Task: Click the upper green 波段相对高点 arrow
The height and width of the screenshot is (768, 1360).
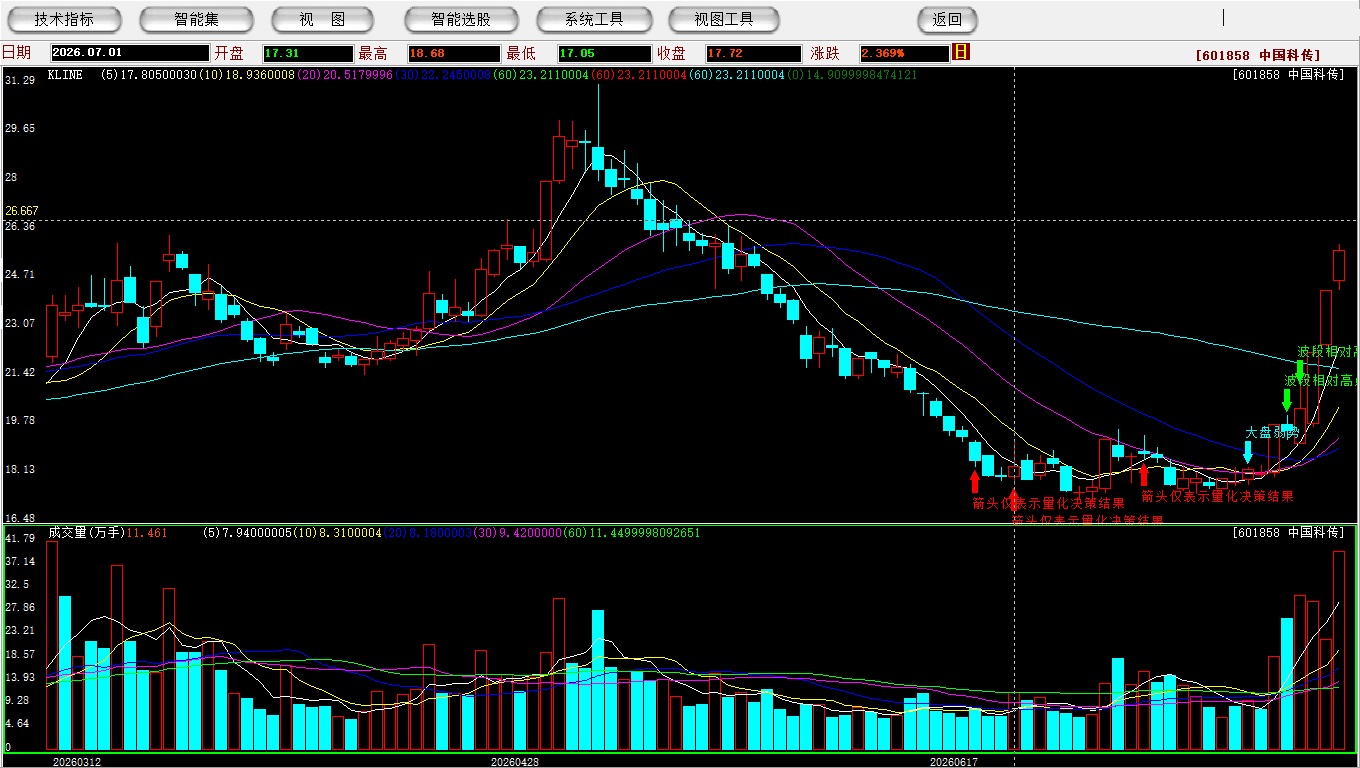Action: [x=1300, y=370]
